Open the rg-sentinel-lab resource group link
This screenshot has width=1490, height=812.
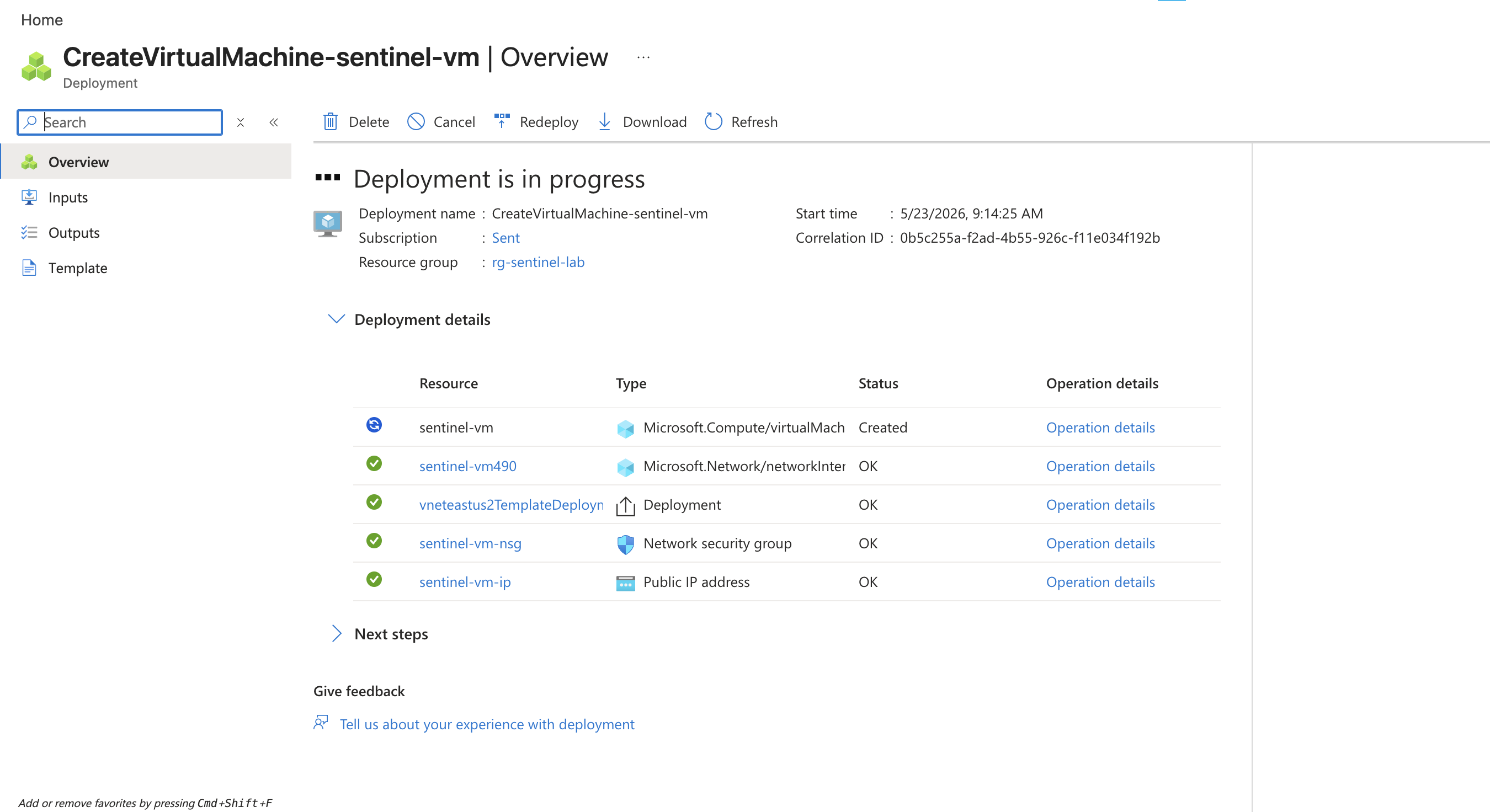pyautogui.click(x=538, y=262)
